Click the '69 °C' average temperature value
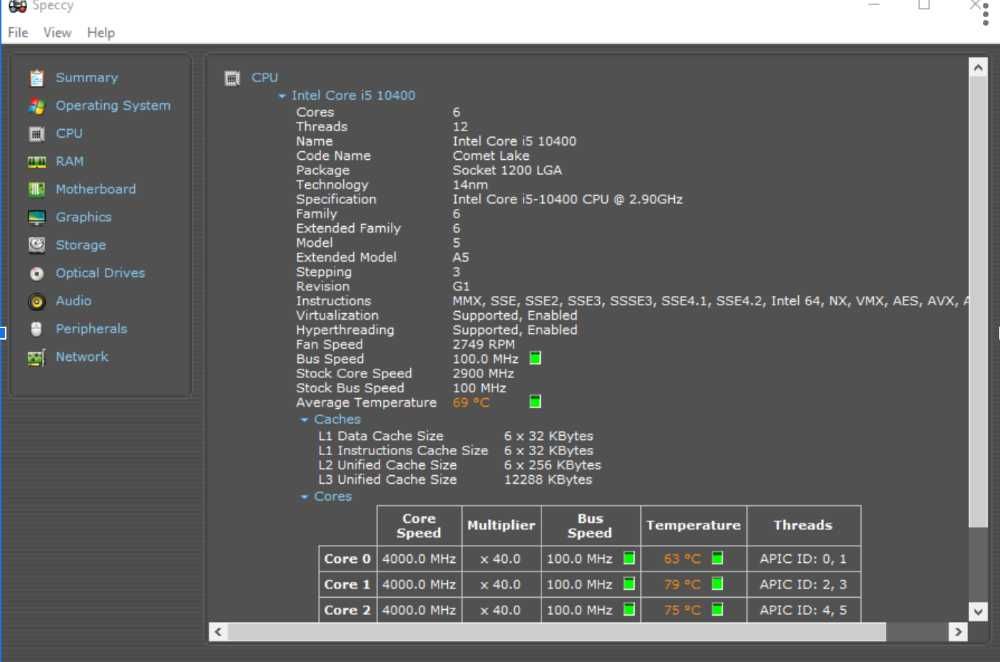1000x662 pixels. 471,402
